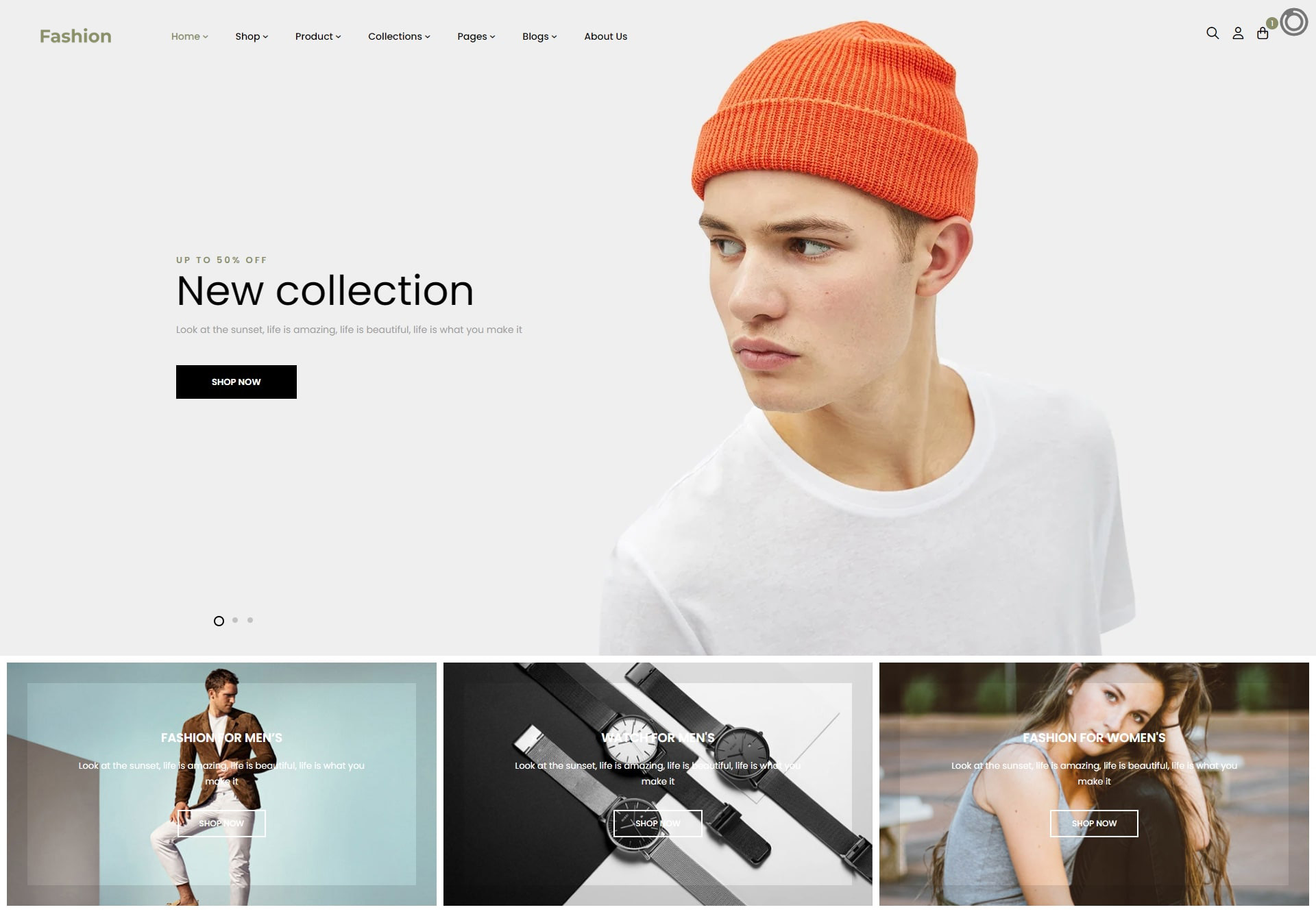Click the Fashion For Women's Shop Now link
The width and height of the screenshot is (1316, 914).
click(x=1094, y=823)
